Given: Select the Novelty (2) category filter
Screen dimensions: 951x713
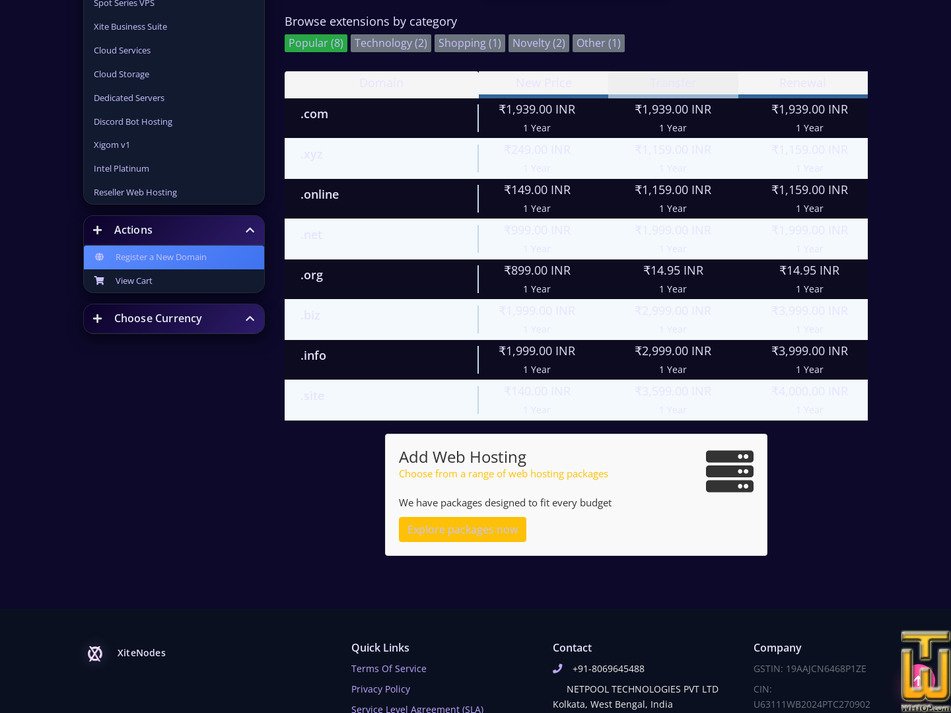Looking at the screenshot, I should (539, 43).
